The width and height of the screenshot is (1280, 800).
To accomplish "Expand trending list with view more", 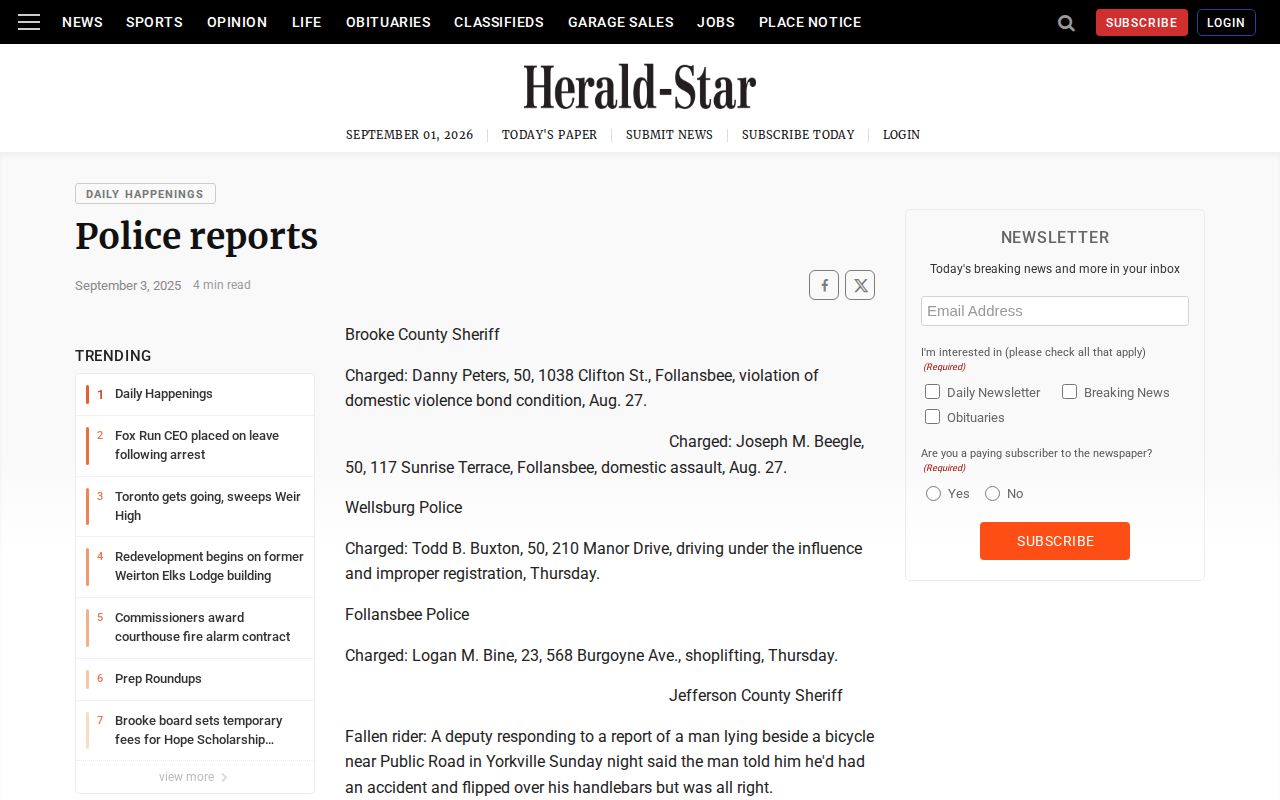I will tap(193, 777).
